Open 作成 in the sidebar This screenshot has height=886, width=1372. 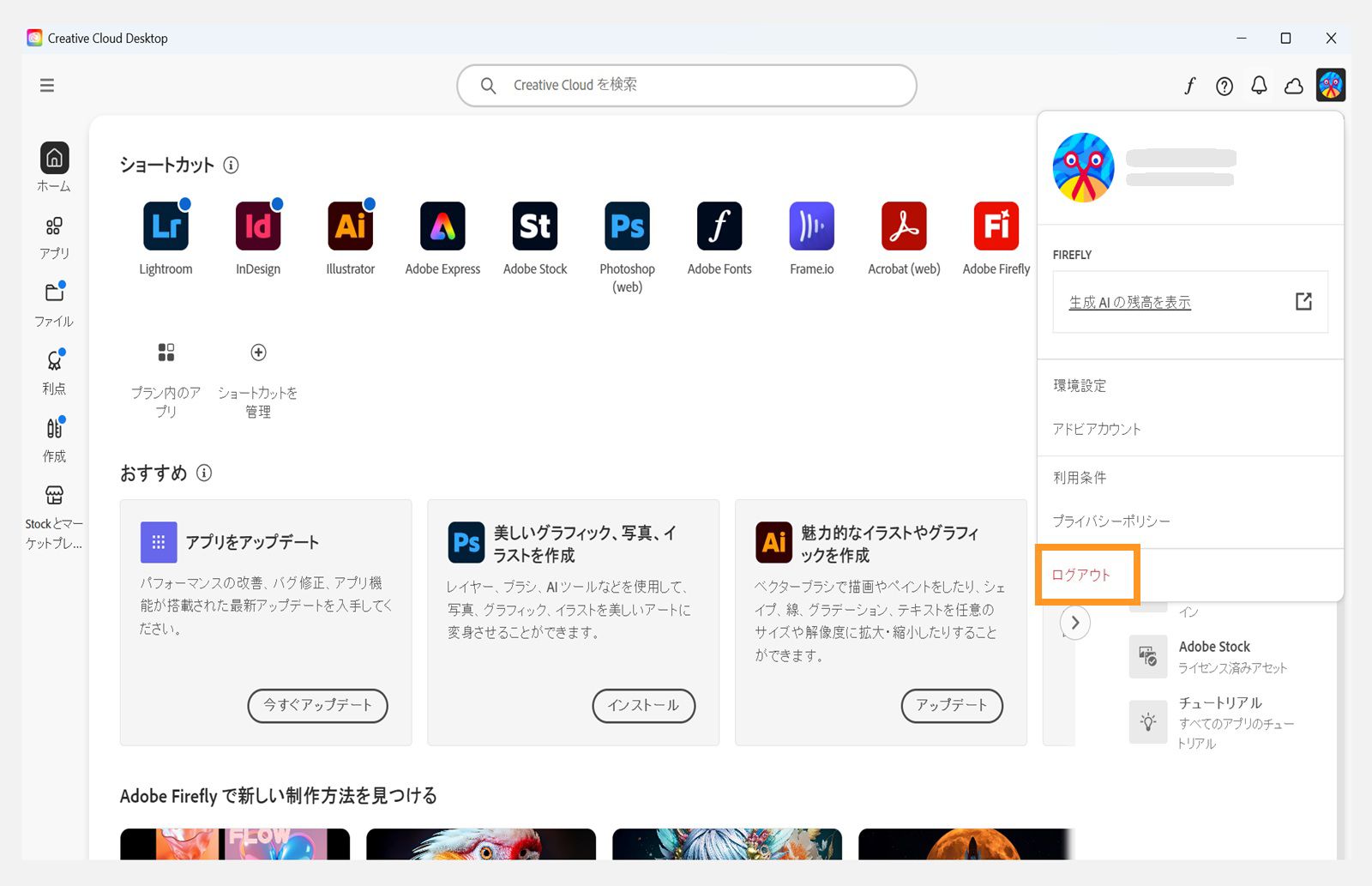(54, 439)
